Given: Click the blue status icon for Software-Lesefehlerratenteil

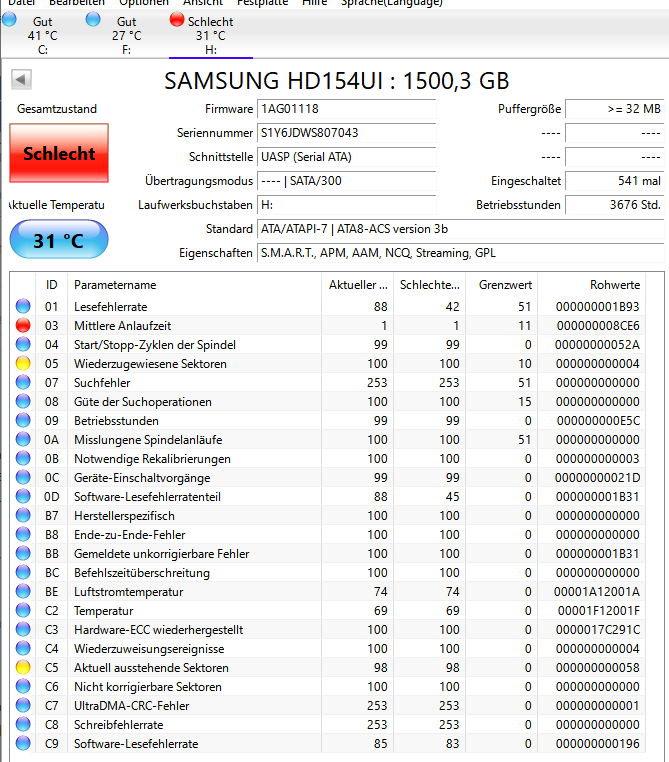Looking at the screenshot, I should [23, 496].
